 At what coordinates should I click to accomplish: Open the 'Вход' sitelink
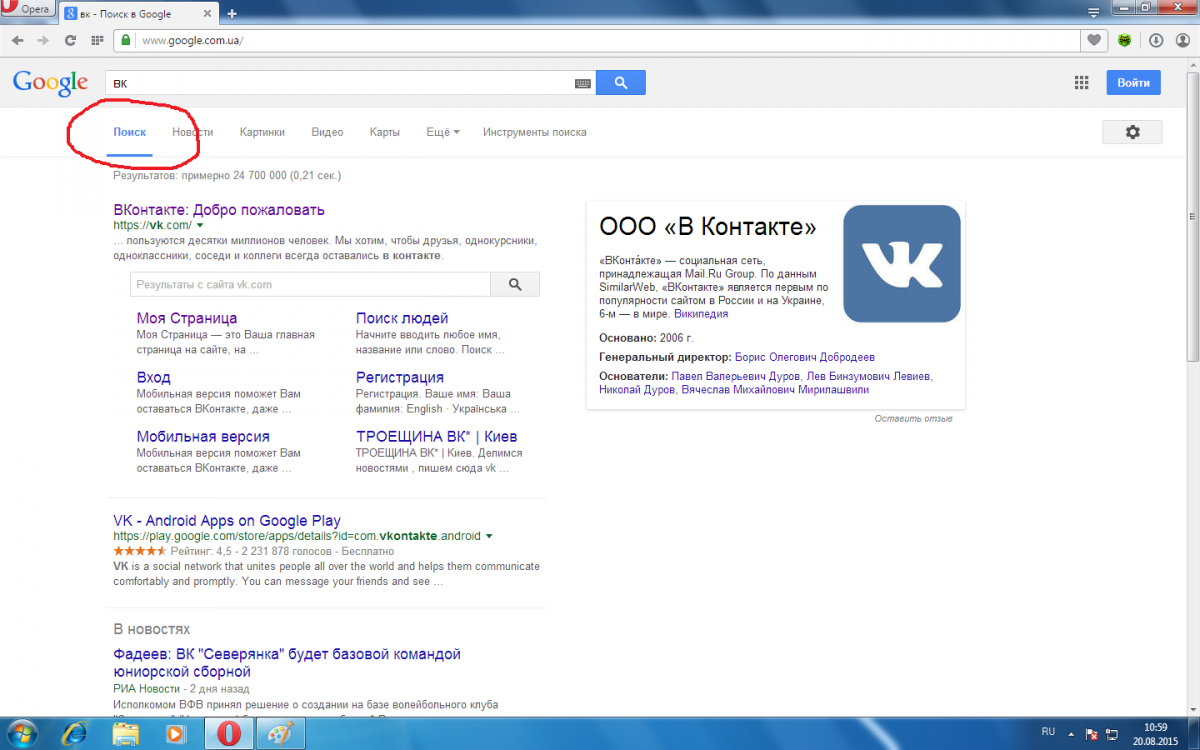pos(154,378)
